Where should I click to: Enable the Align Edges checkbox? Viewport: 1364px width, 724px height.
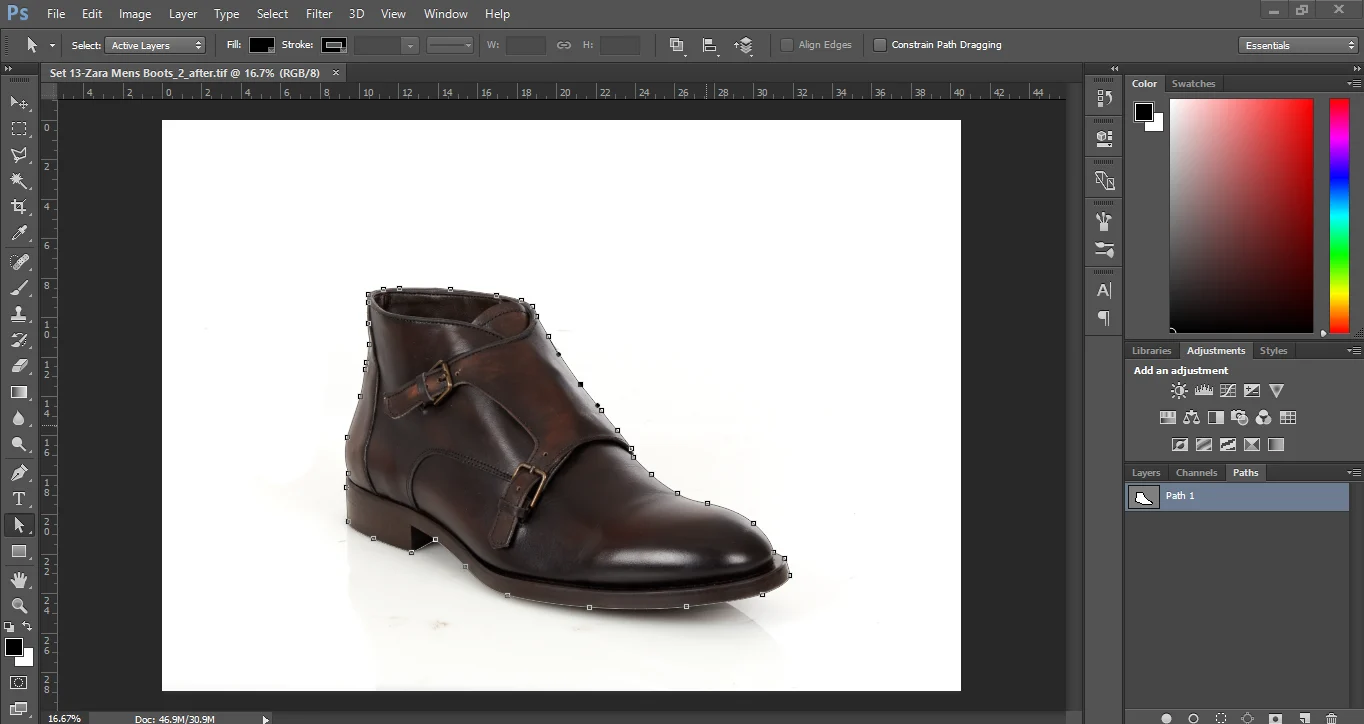coord(788,44)
